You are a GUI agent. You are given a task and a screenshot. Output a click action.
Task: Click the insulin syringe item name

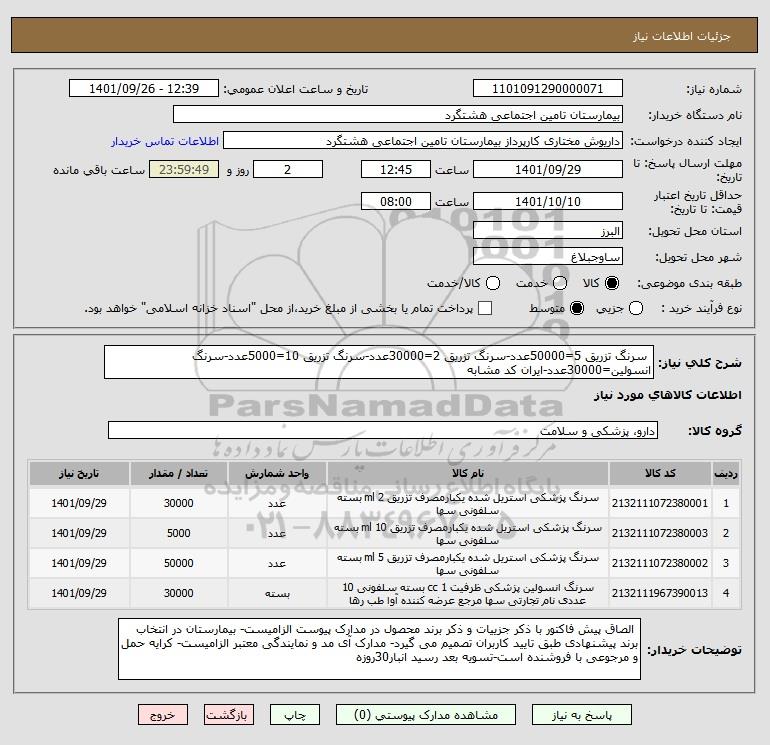[468, 594]
